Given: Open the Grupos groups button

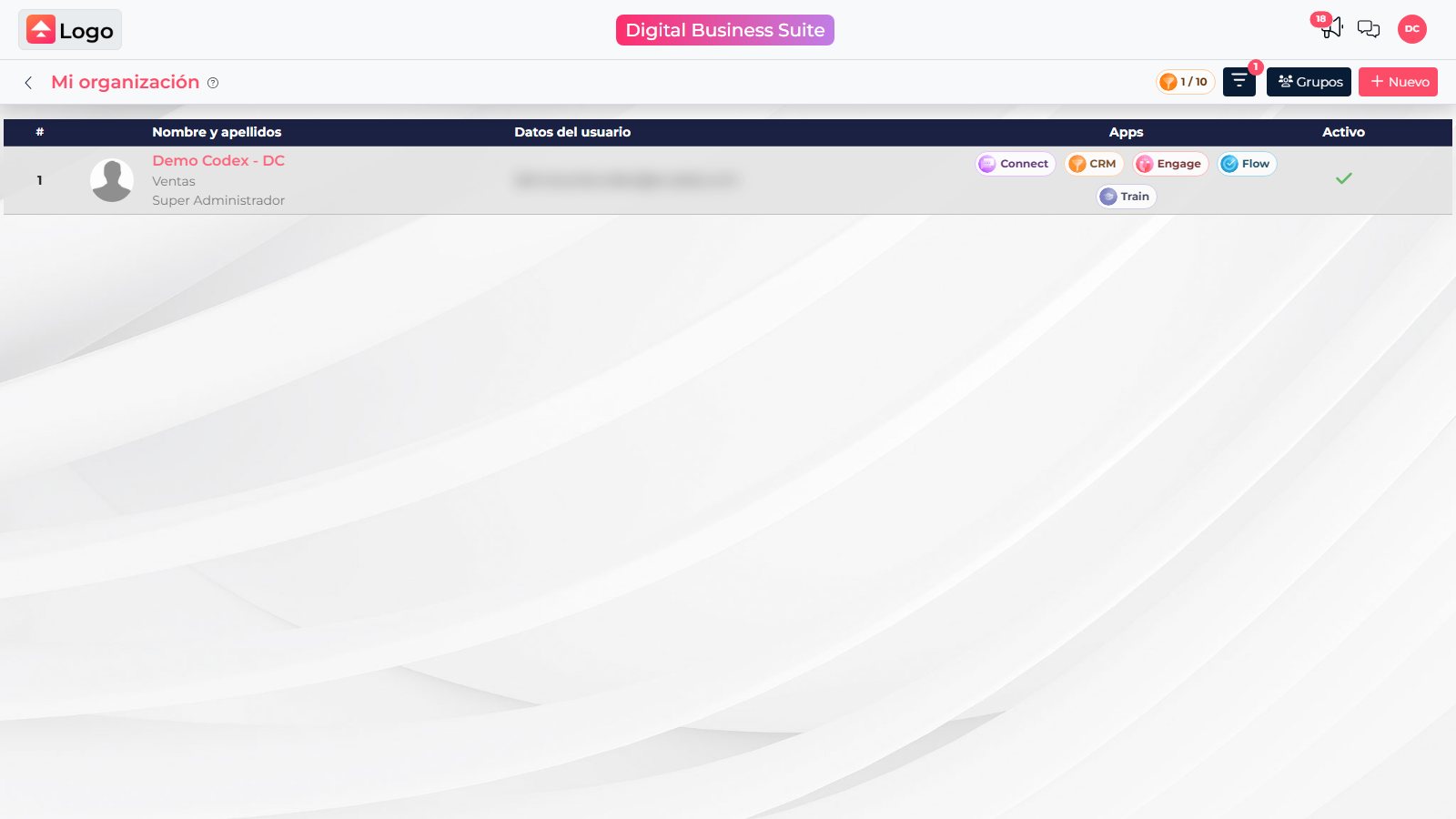Looking at the screenshot, I should point(1309,82).
